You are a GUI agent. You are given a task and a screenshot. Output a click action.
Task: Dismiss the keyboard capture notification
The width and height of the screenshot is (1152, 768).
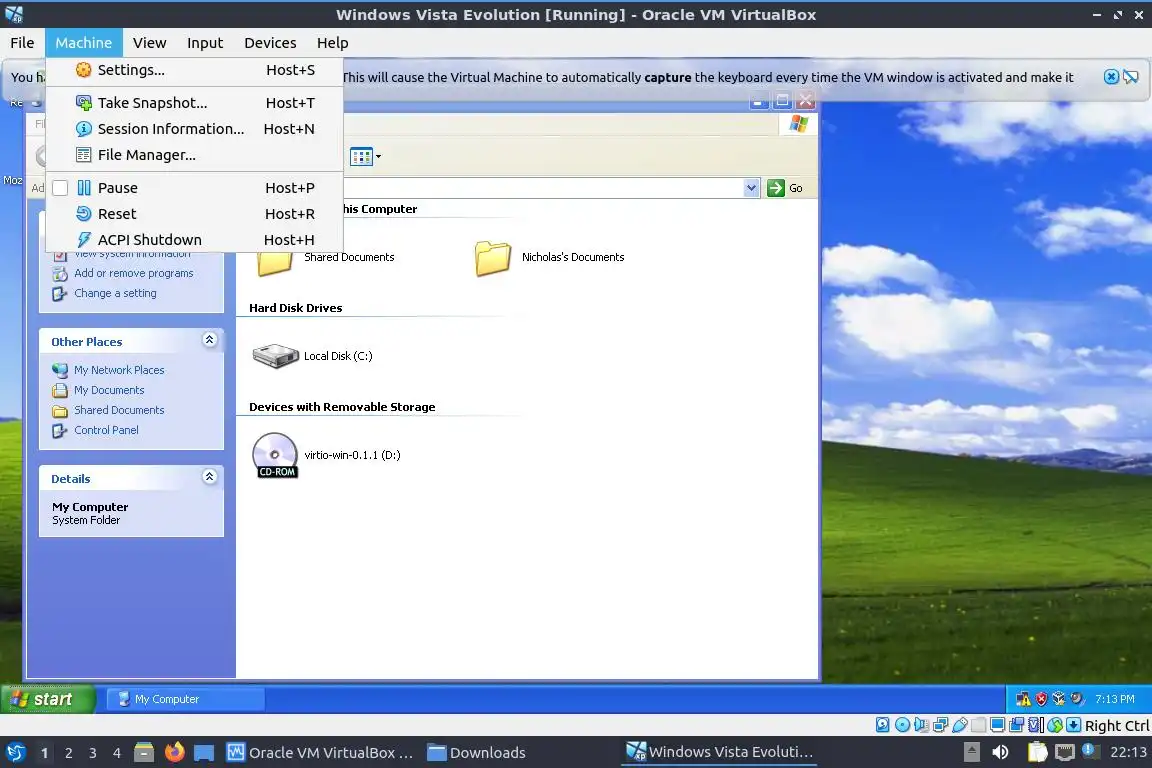pos(1111,77)
